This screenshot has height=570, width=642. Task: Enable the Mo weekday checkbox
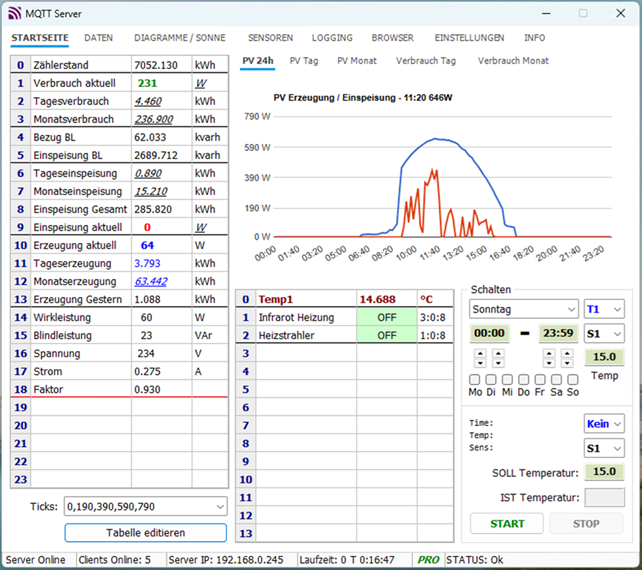[475, 380]
